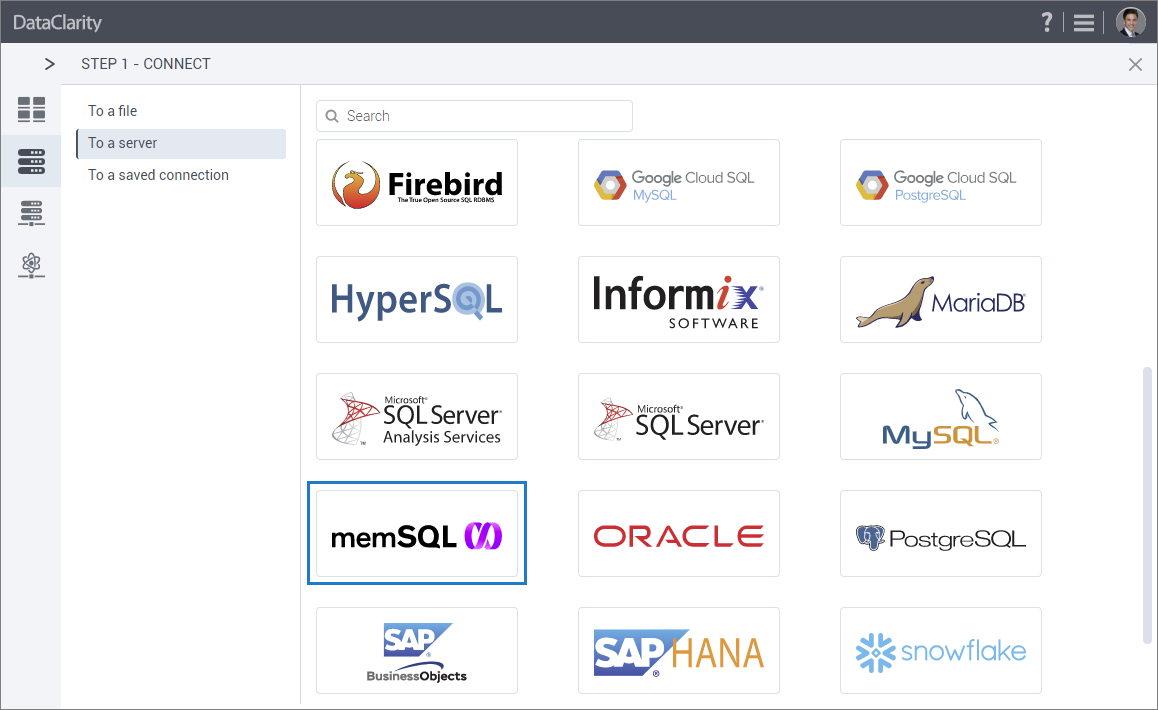Screen dimensions: 1158x710
Task: Click the DataClarity logo text
Action: pyautogui.click(x=58, y=23)
